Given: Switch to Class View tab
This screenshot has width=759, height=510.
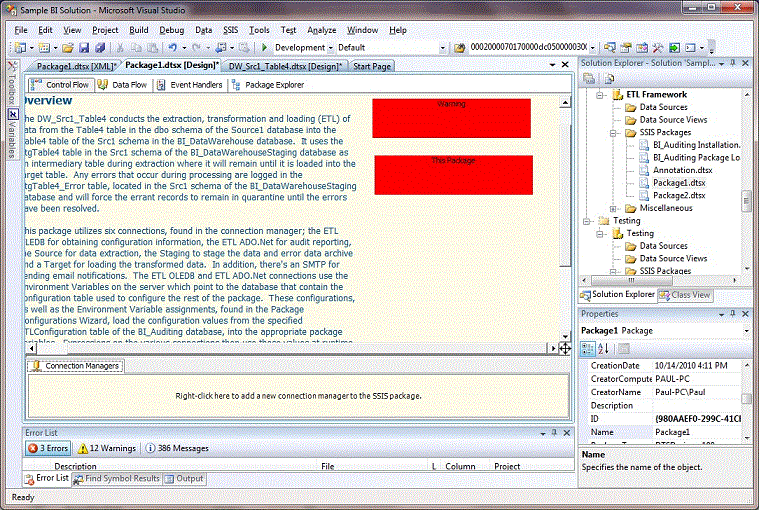Looking at the screenshot, I should pyautogui.click(x=685, y=295).
